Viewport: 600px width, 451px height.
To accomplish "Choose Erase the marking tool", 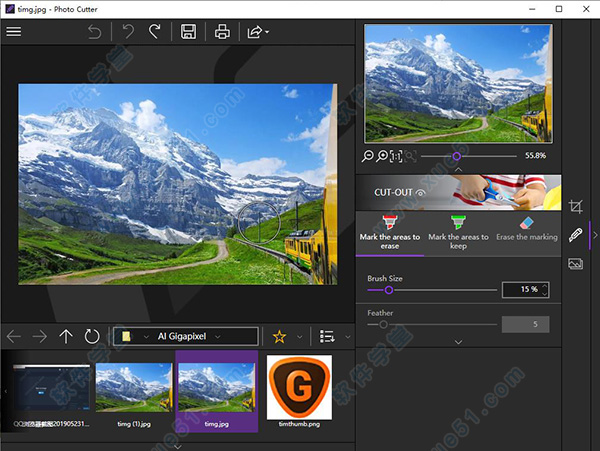I will pyautogui.click(x=527, y=230).
